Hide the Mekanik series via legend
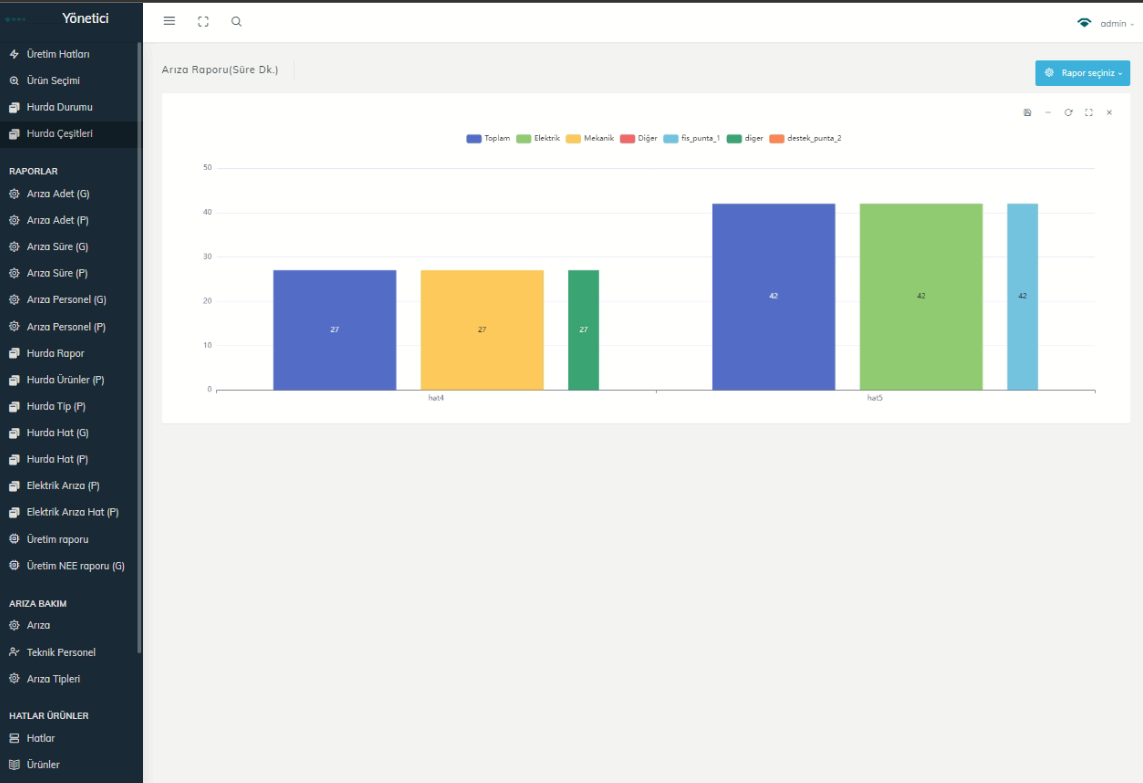 coord(589,138)
